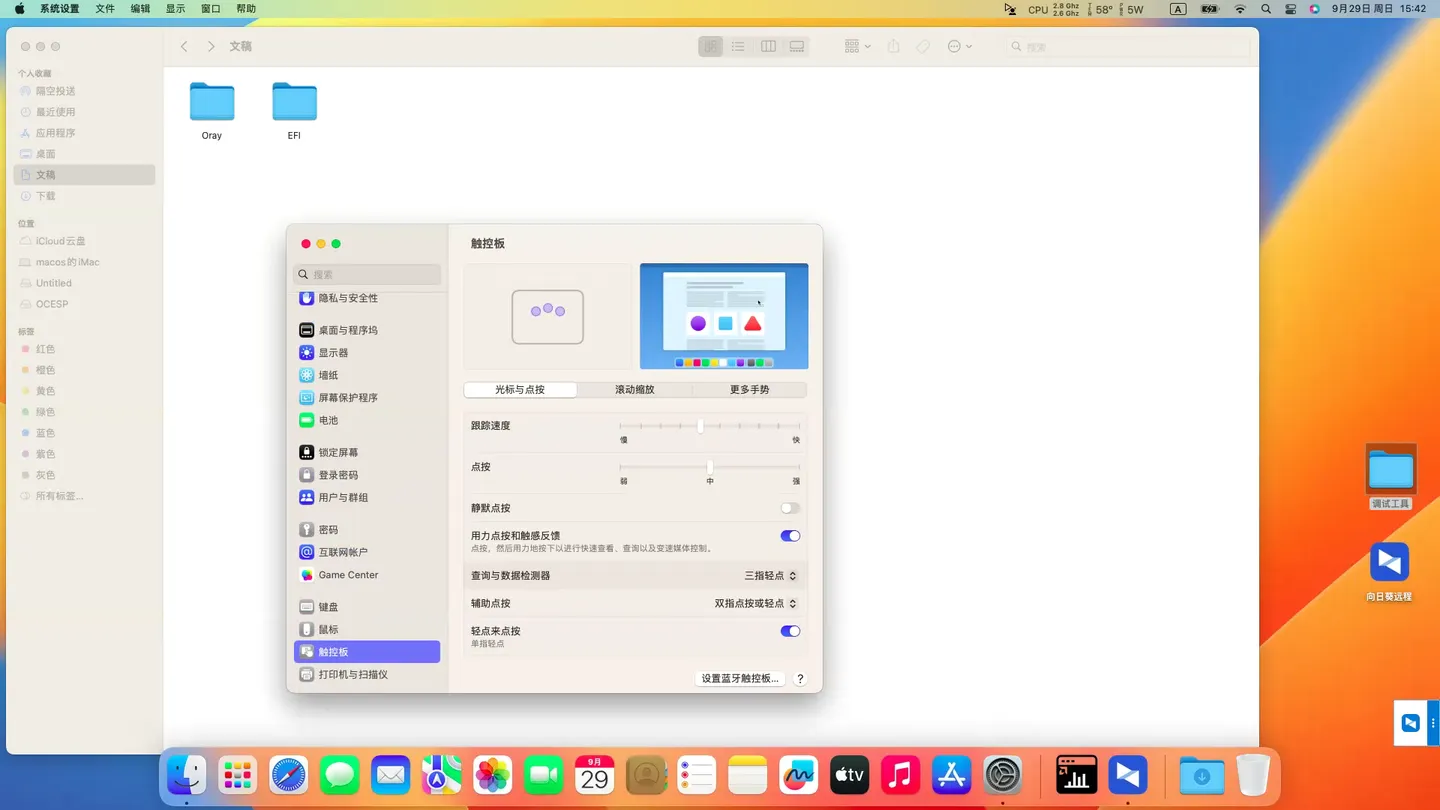The height and width of the screenshot is (810, 1440).
Task: Open the 帮助 menu in the menu bar
Action: [247, 8]
